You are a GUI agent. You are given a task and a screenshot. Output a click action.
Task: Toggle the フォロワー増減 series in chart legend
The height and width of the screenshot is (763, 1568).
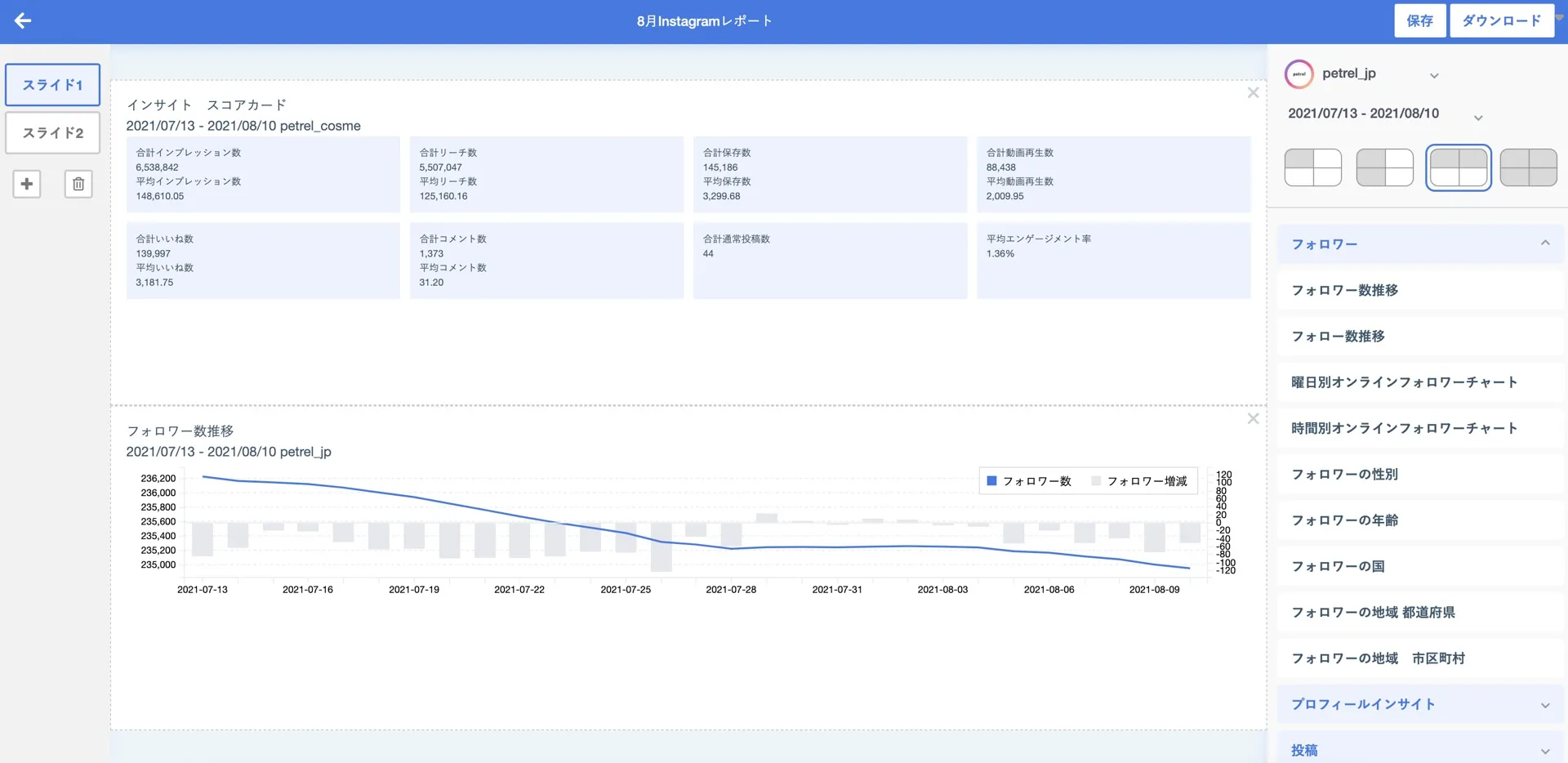[x=1139, y=481]
